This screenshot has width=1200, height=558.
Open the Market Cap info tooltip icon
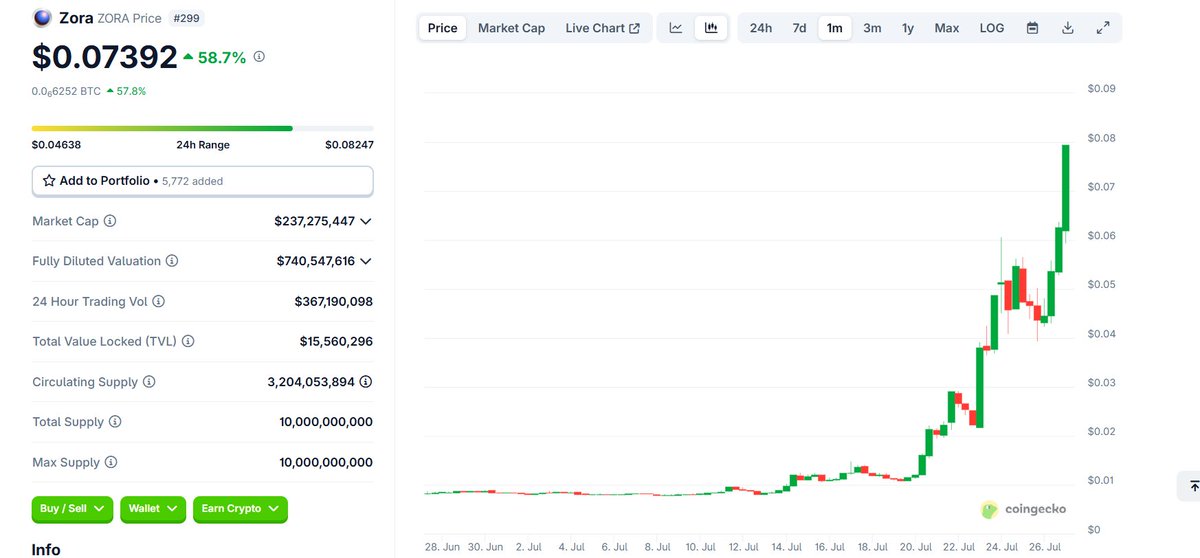coord(110,221)
